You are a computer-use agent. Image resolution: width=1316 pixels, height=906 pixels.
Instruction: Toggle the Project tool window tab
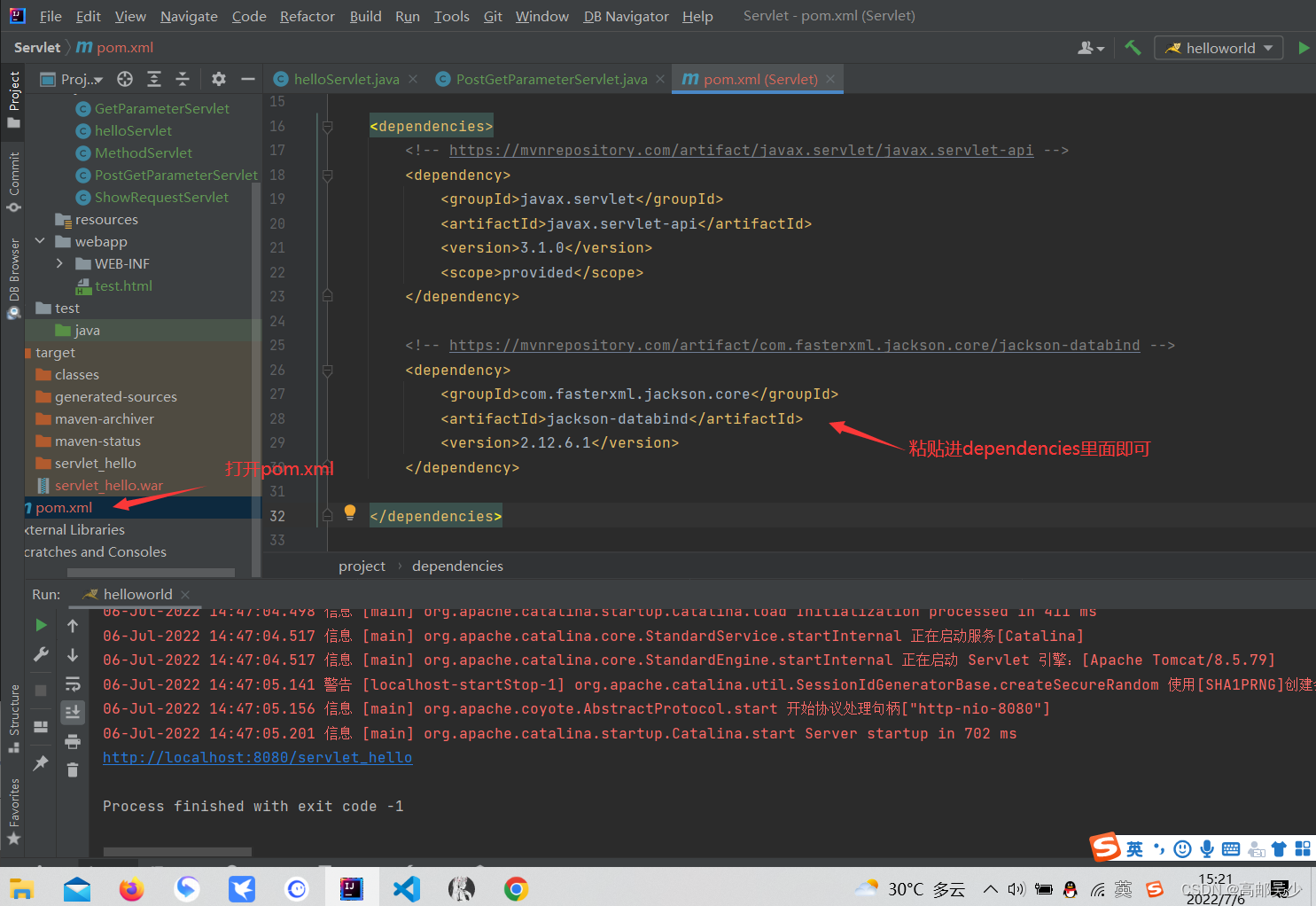click(14, 98)
